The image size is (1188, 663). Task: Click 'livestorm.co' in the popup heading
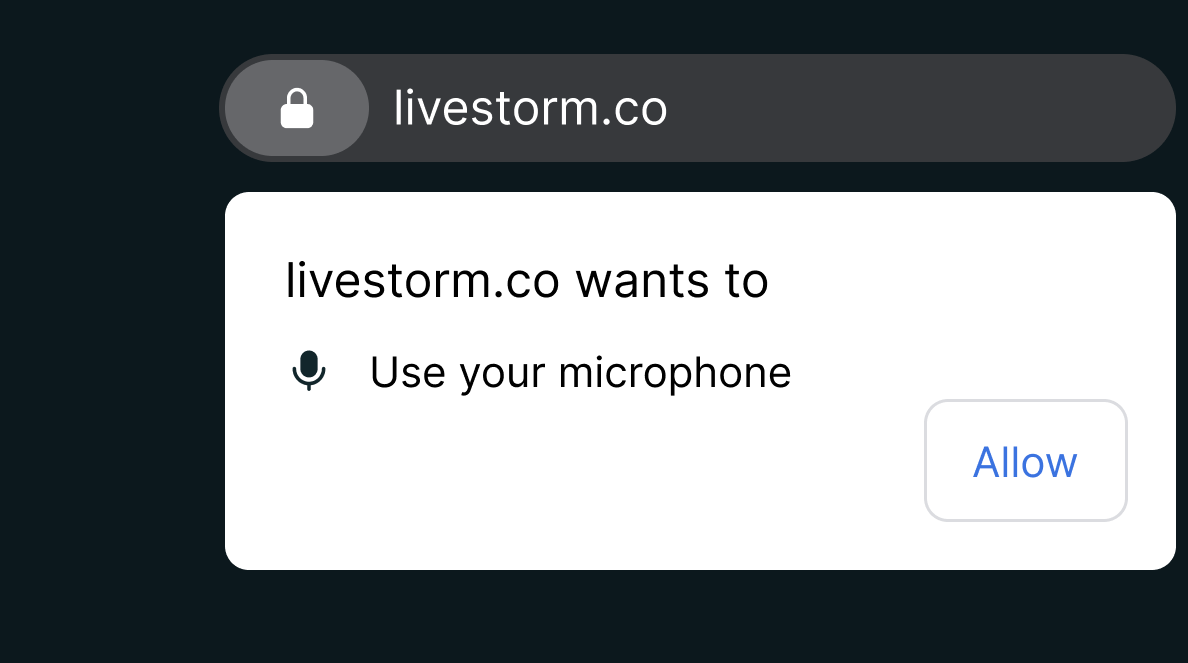click(x=423, y=280)
